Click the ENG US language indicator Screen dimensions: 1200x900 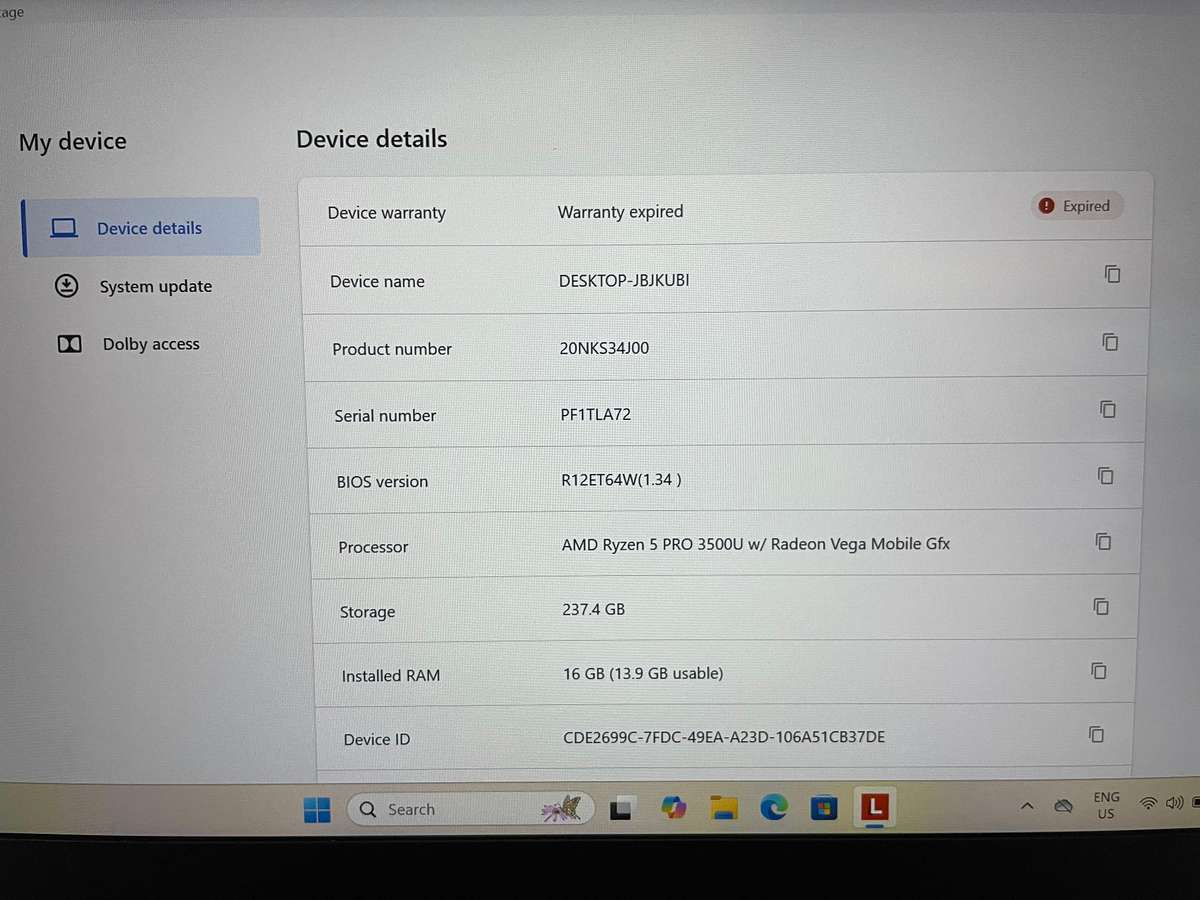click(x=1106, y=806)
